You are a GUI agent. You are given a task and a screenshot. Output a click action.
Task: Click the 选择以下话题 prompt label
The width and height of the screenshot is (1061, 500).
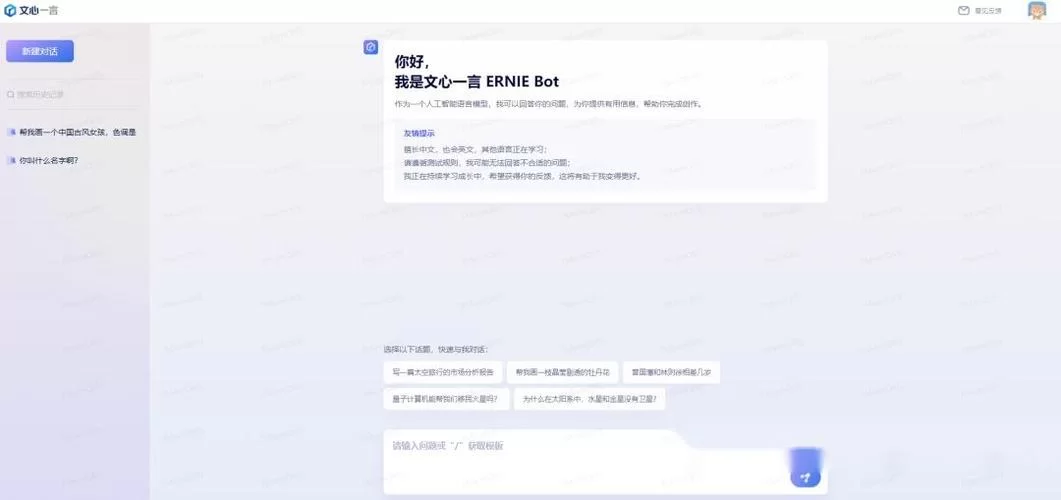click(x=436, y=350)
